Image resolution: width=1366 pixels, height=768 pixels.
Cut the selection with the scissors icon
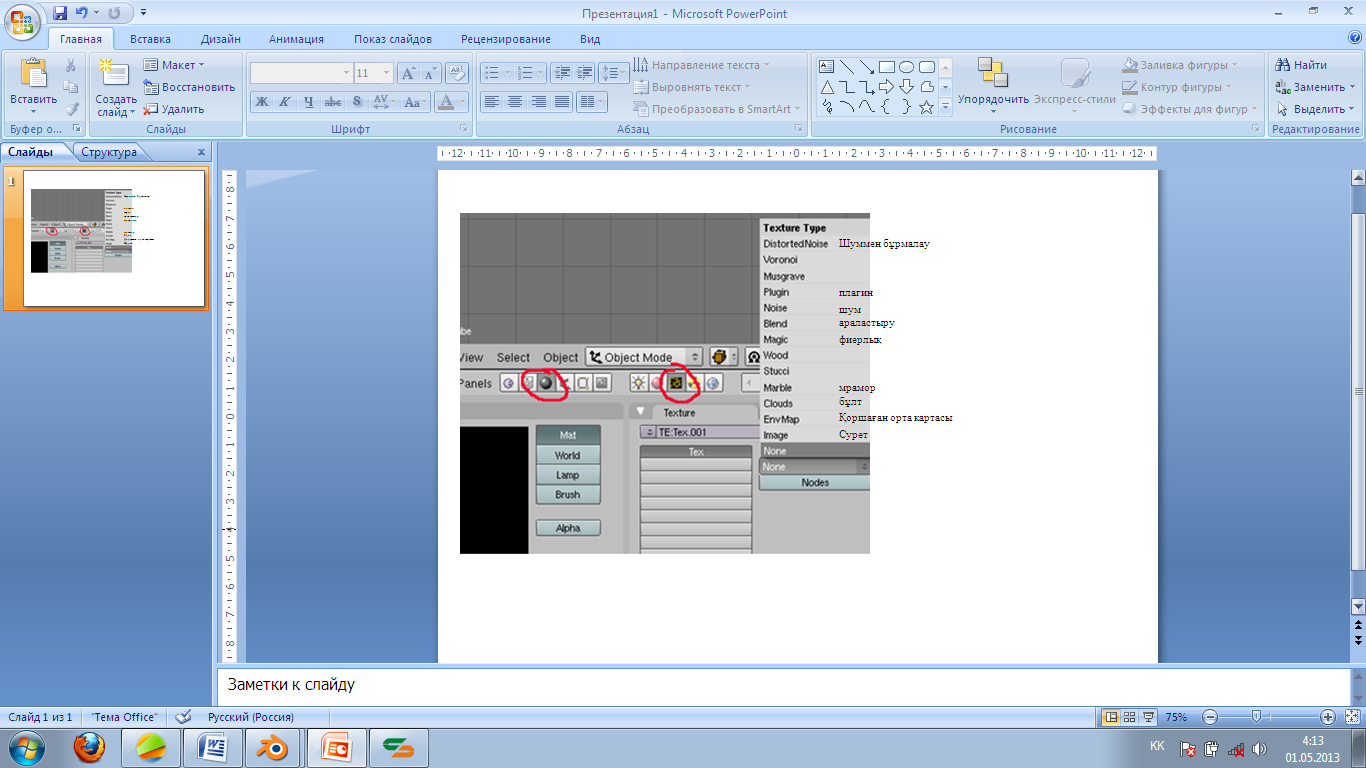pos(71,65)
